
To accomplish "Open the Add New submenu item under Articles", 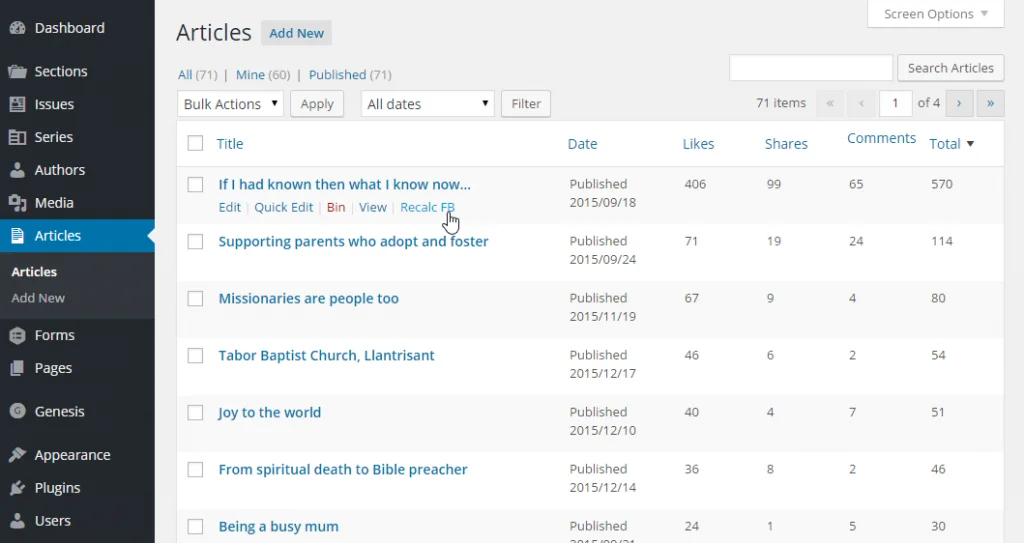I will pyautogui.click(x=38, y=298).
